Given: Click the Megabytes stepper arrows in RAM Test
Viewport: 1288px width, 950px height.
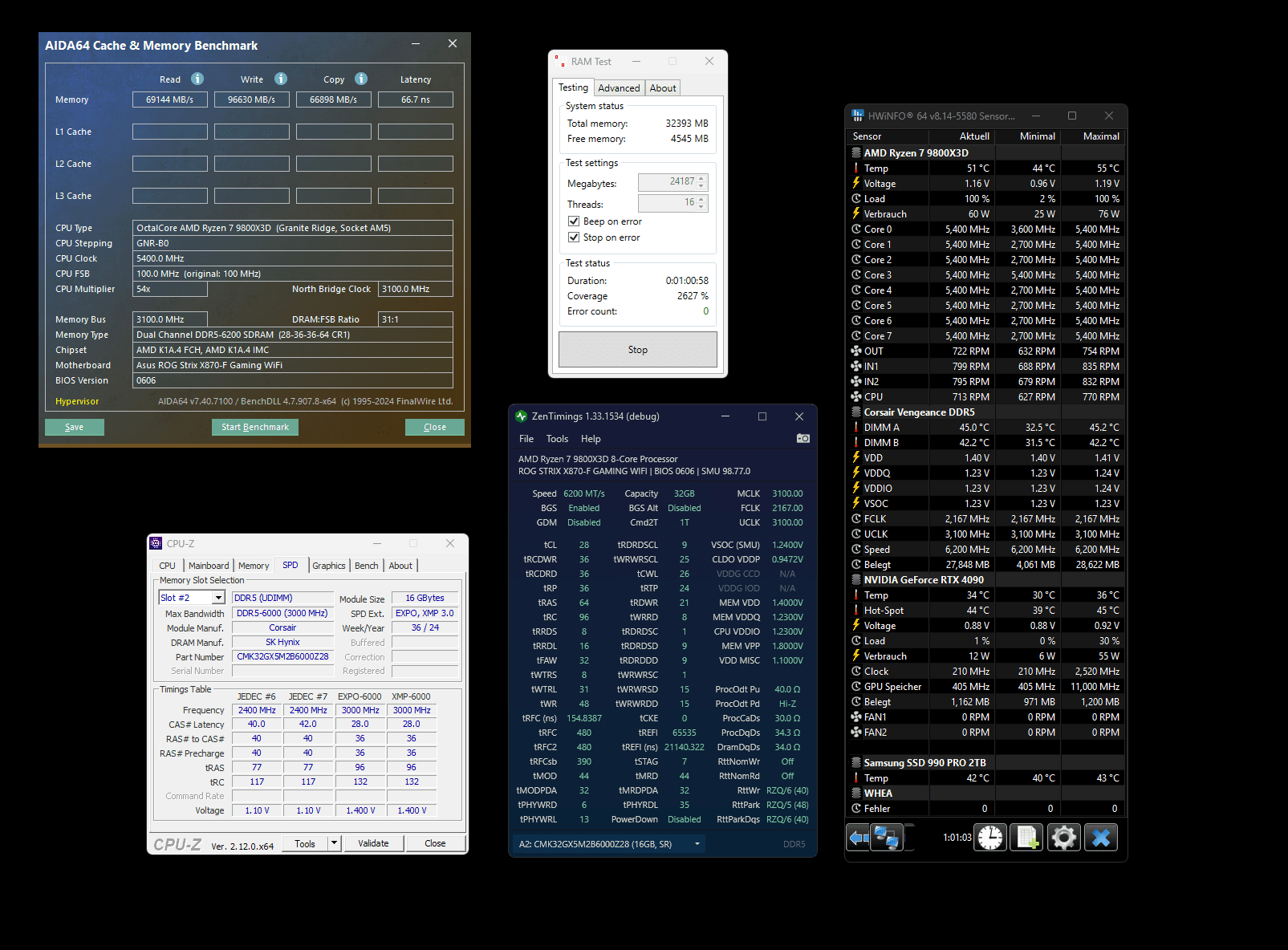Looking at the screenshot, I should [701, 182].
